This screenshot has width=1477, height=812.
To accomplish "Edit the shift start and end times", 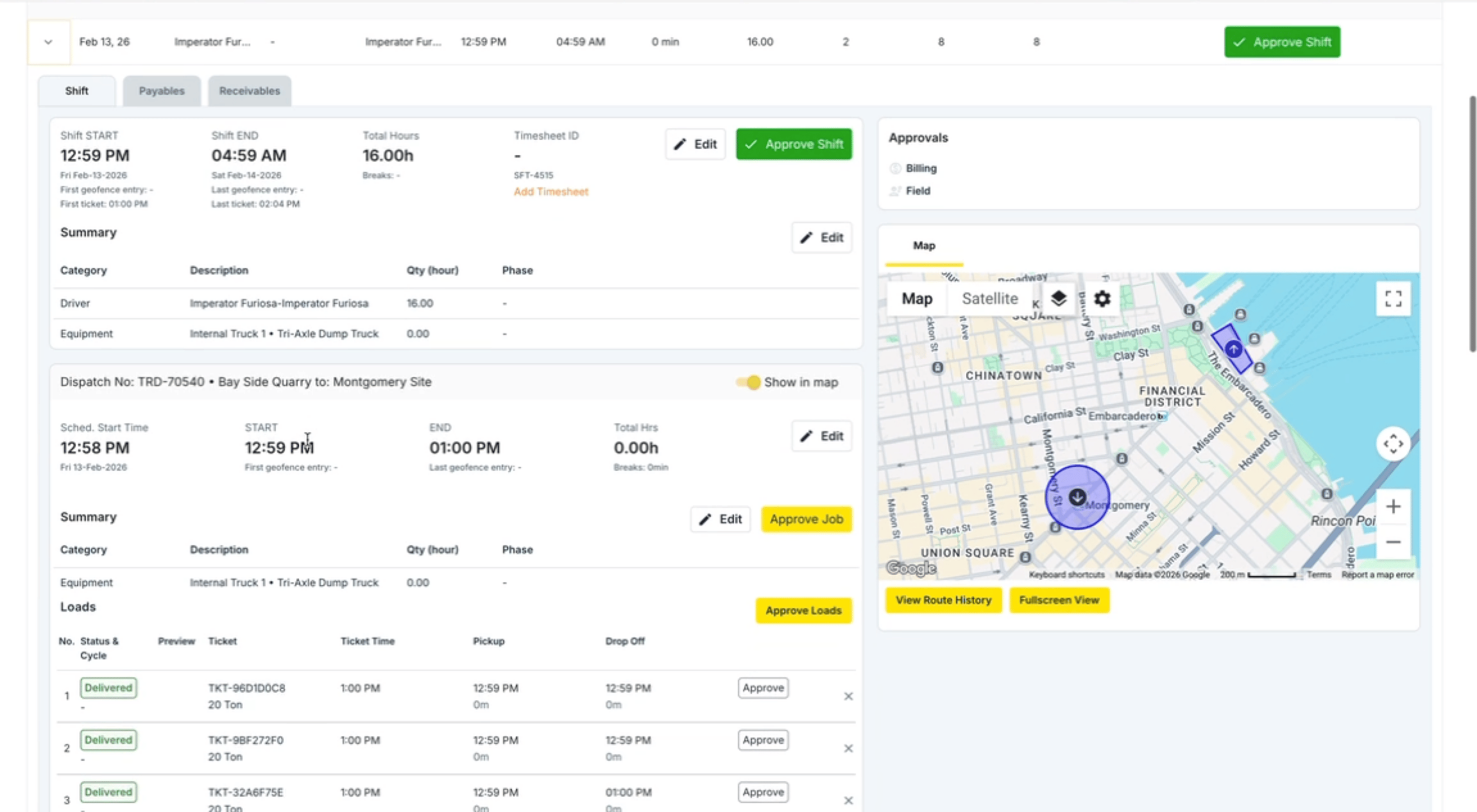I will tap(696, 144).
